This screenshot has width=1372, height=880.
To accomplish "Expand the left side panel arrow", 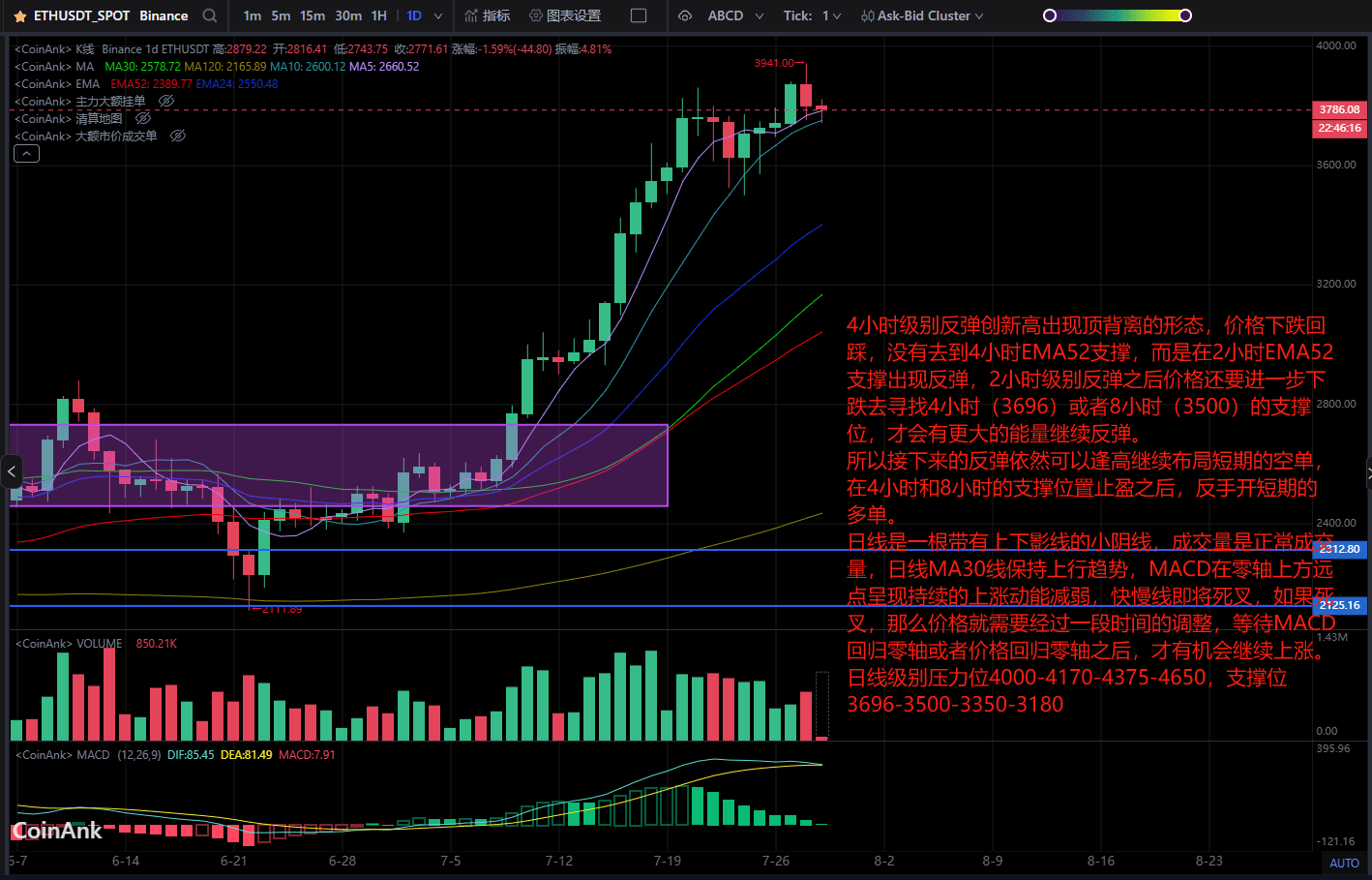I will click(x=12, y=472).
